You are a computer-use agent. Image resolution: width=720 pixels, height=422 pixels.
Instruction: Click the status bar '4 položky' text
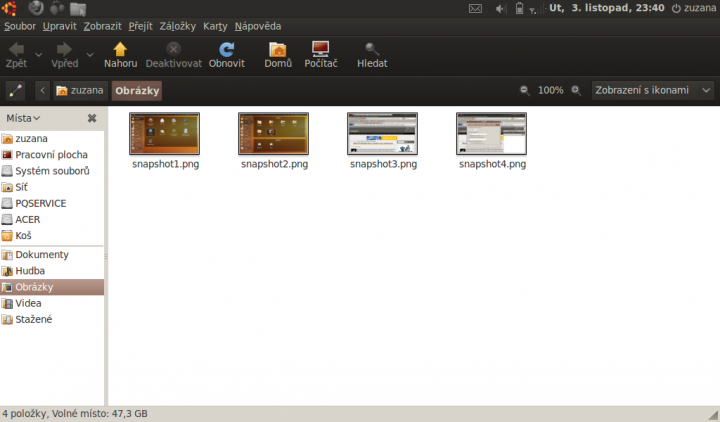tap(24, 414)
